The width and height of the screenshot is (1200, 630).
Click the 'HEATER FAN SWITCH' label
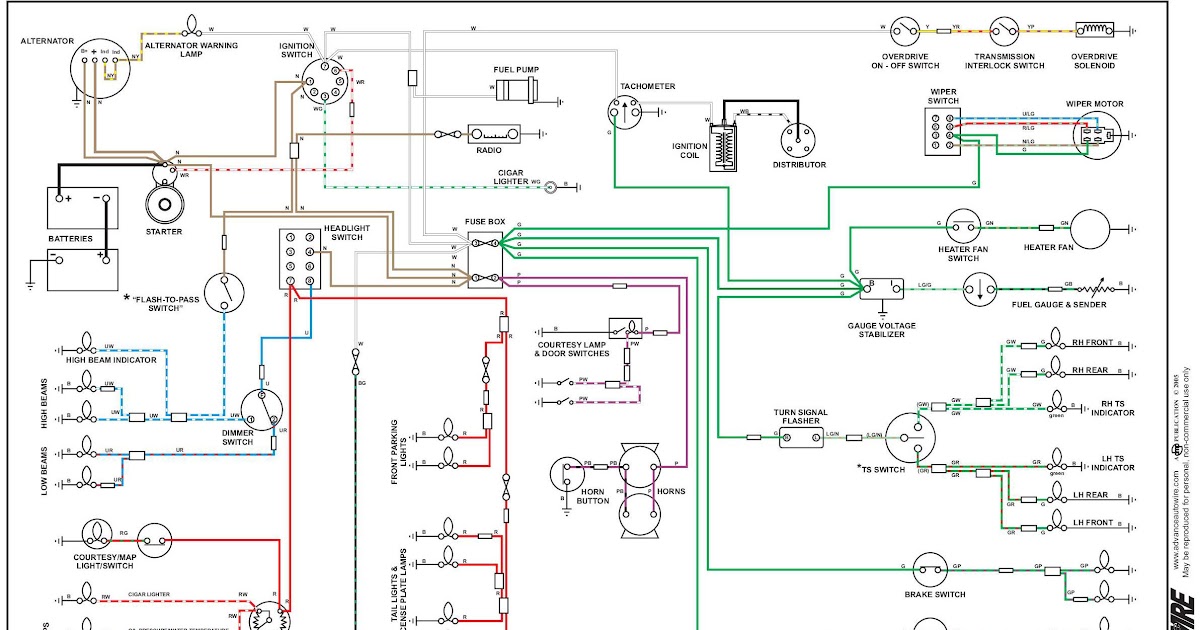(963, 254)
